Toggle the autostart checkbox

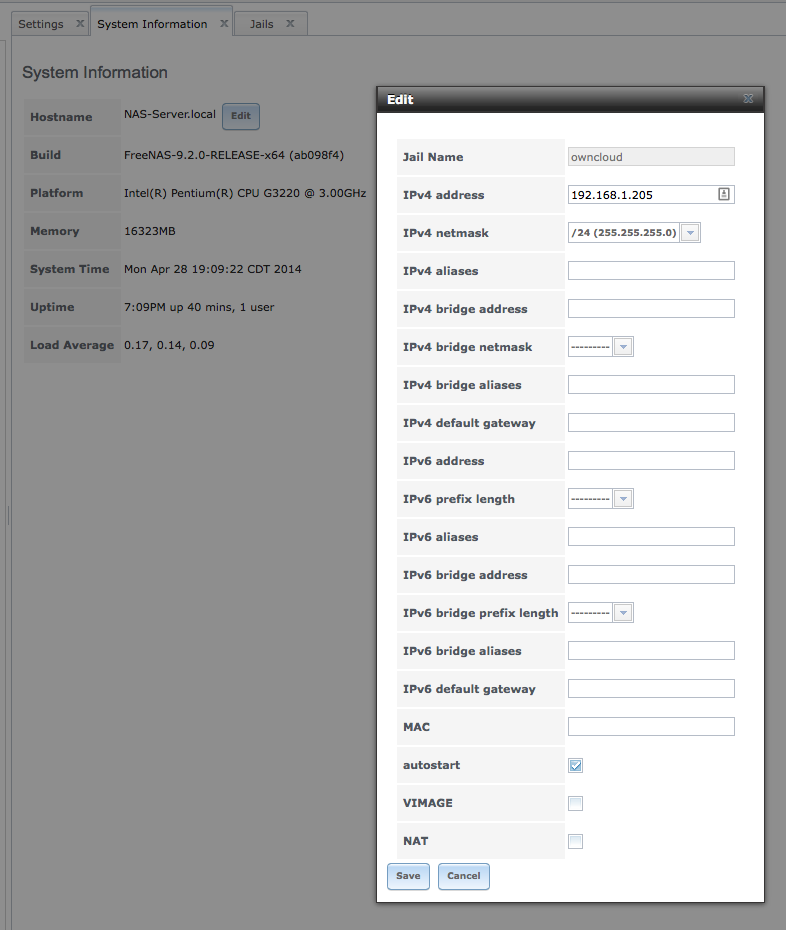tap(575, 765)
